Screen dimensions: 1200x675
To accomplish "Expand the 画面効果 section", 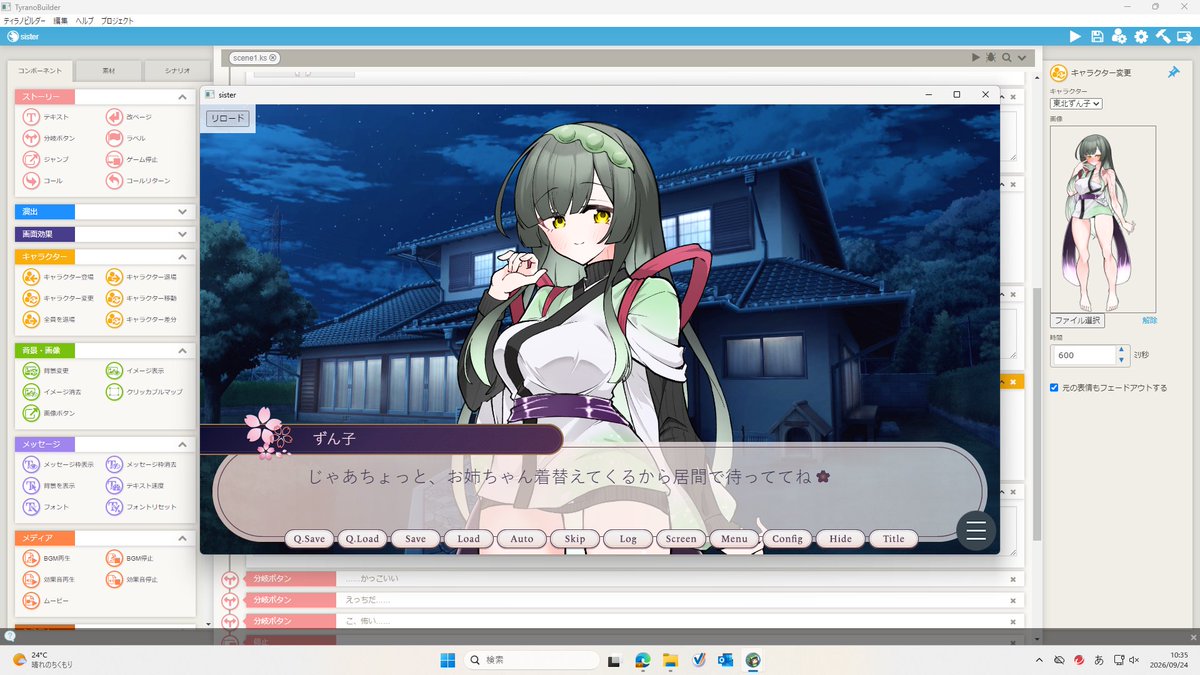I will click(182, 234).
